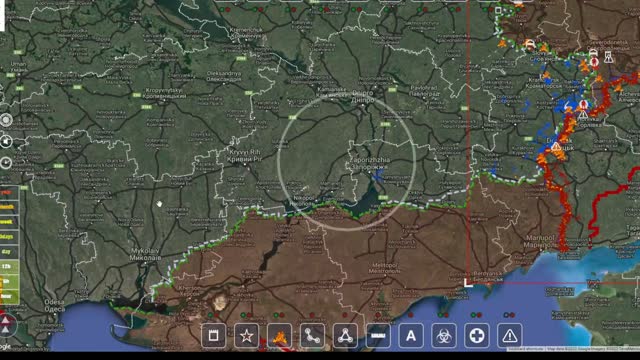Open the car marker near Severodonetsk

(593, 53)
